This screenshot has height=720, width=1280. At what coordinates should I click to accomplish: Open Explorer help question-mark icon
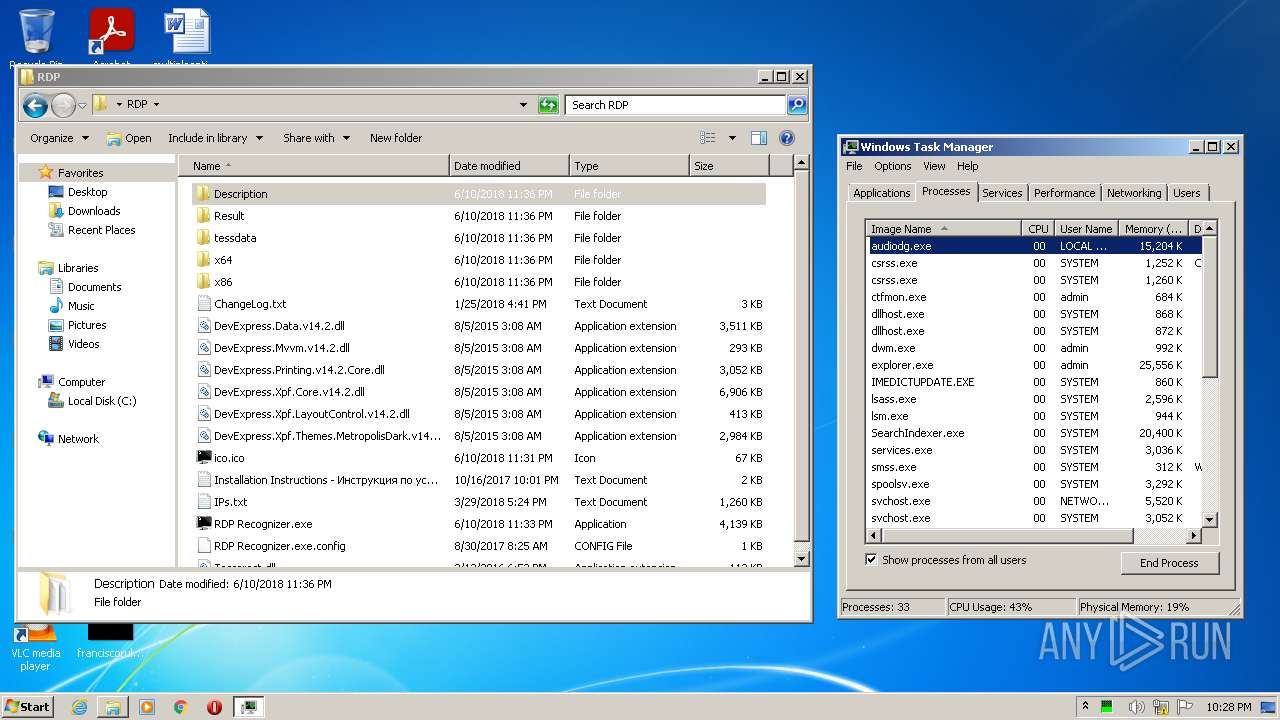click(787, 138)
